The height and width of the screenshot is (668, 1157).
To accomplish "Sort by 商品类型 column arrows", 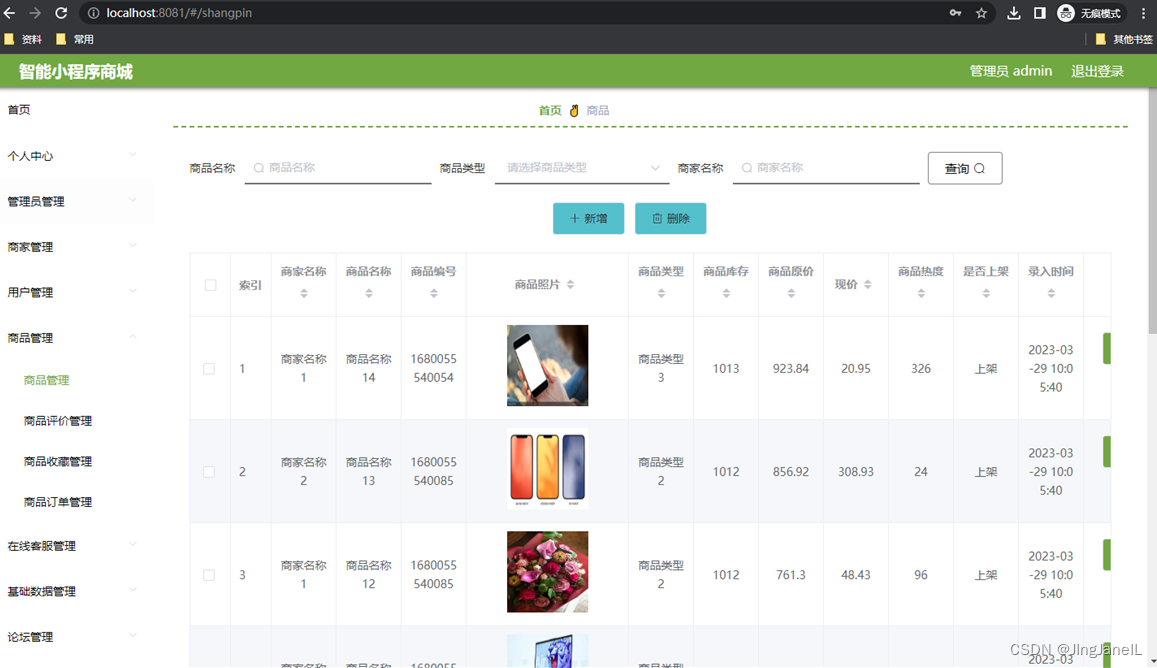I will tap(661, 293).
